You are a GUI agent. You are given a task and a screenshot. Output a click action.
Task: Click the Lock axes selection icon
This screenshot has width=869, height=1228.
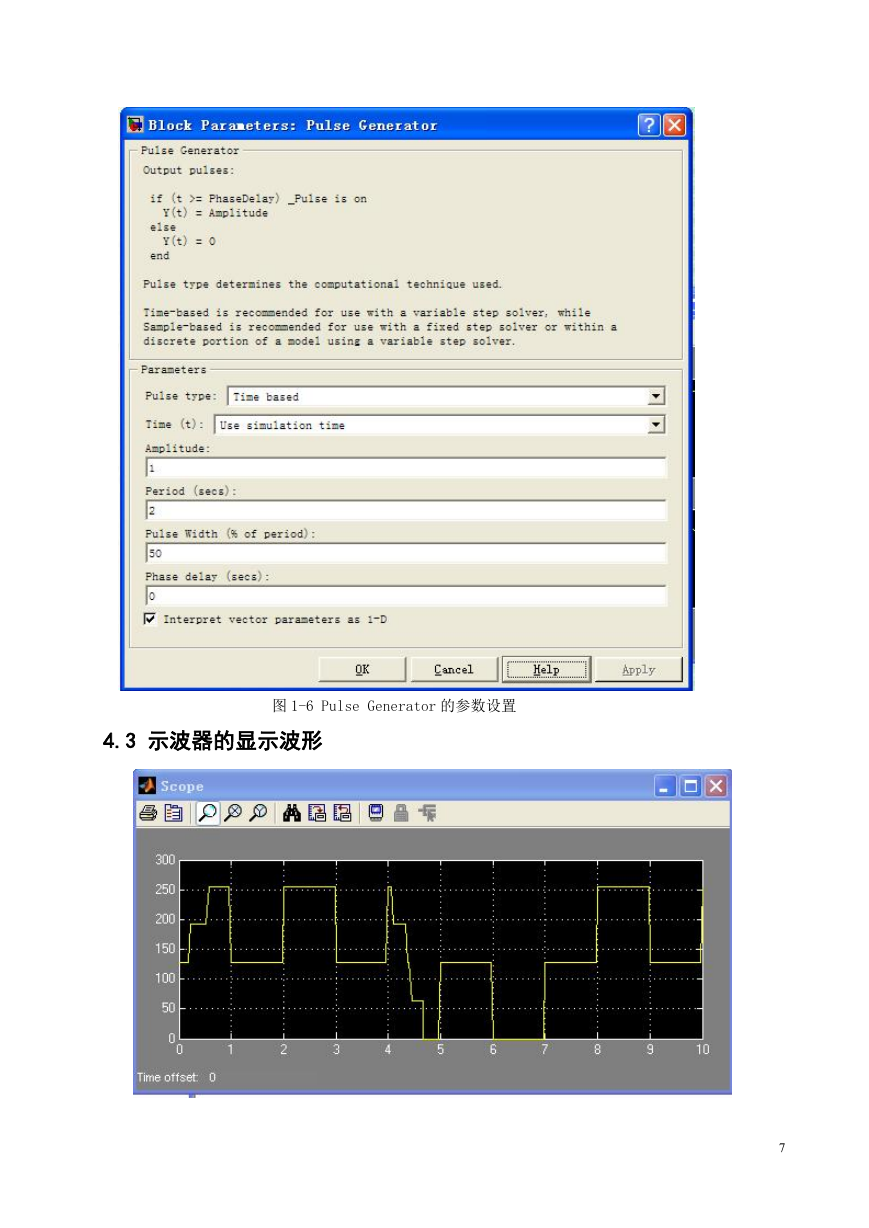(x=401, y=813)
